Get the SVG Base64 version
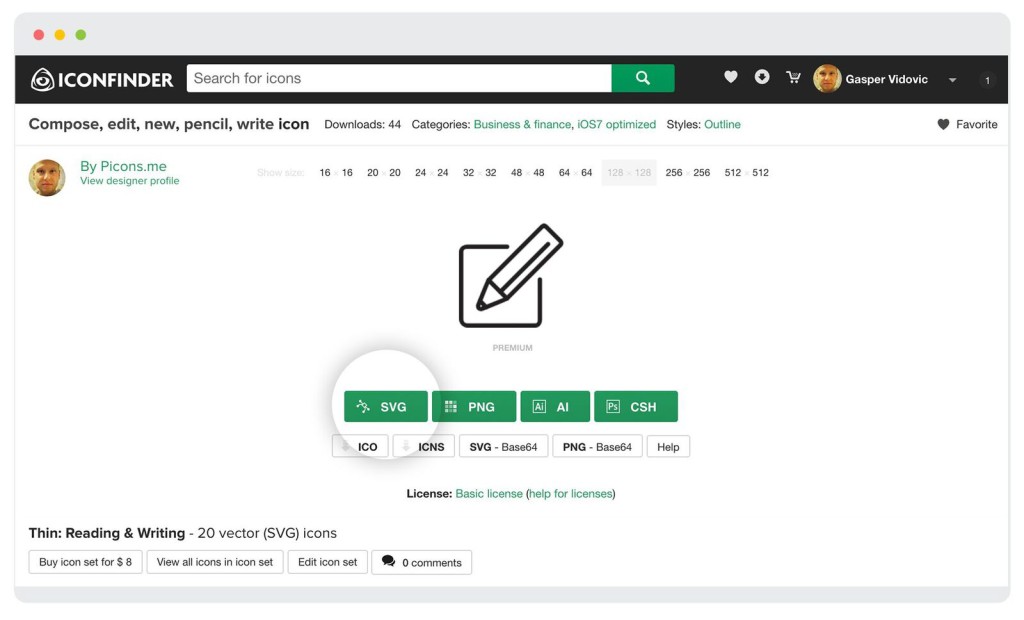The height and width of the screenshot is (620, 1024). click(503, 446)
